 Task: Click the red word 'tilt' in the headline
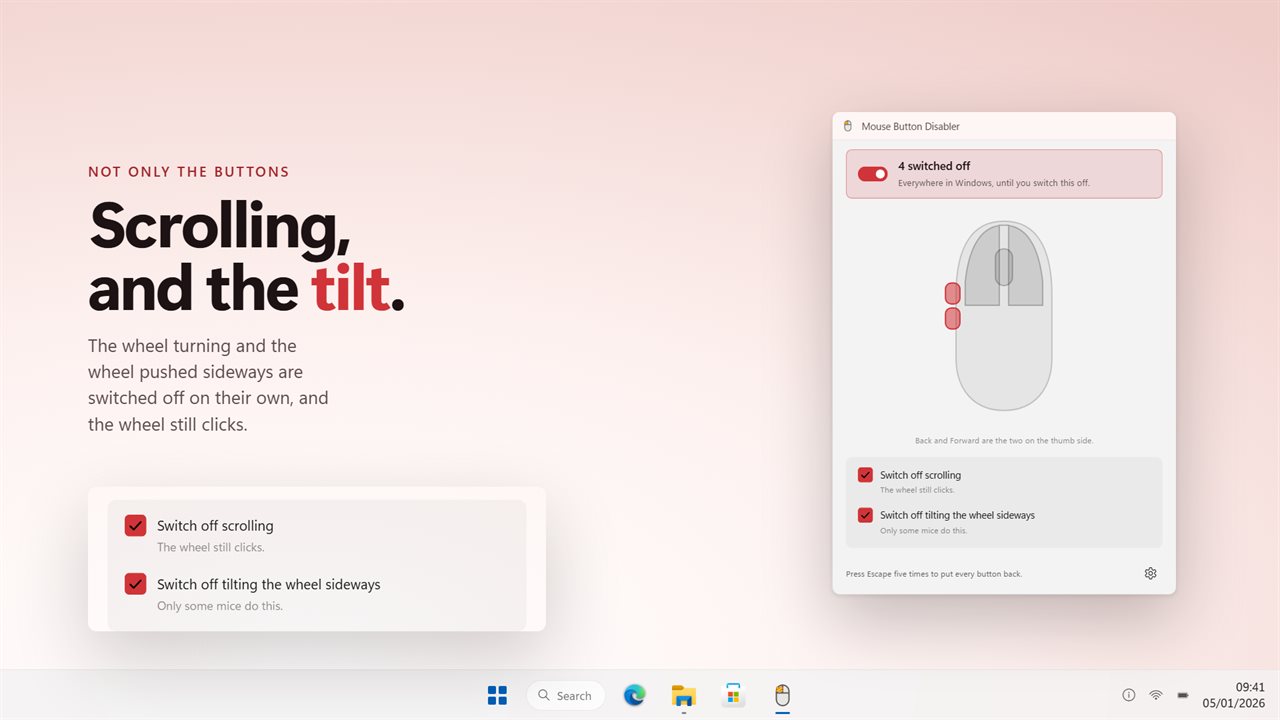pos(350,288)
